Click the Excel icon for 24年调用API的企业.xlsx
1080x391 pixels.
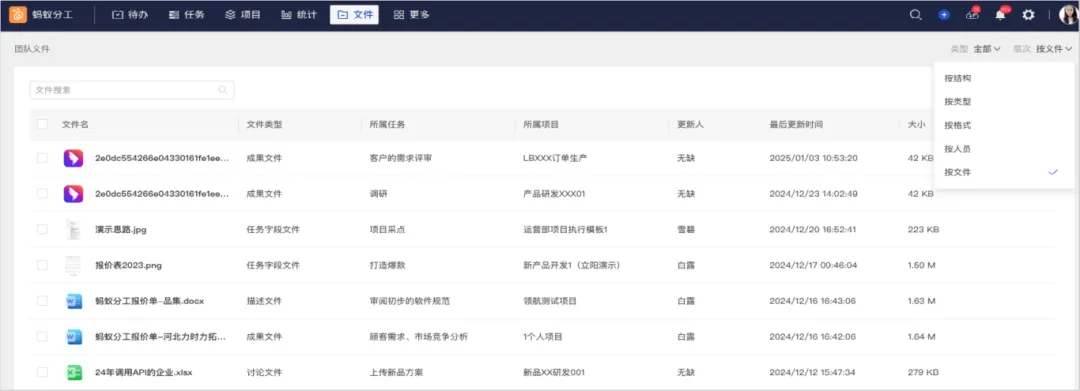point(73,372)
